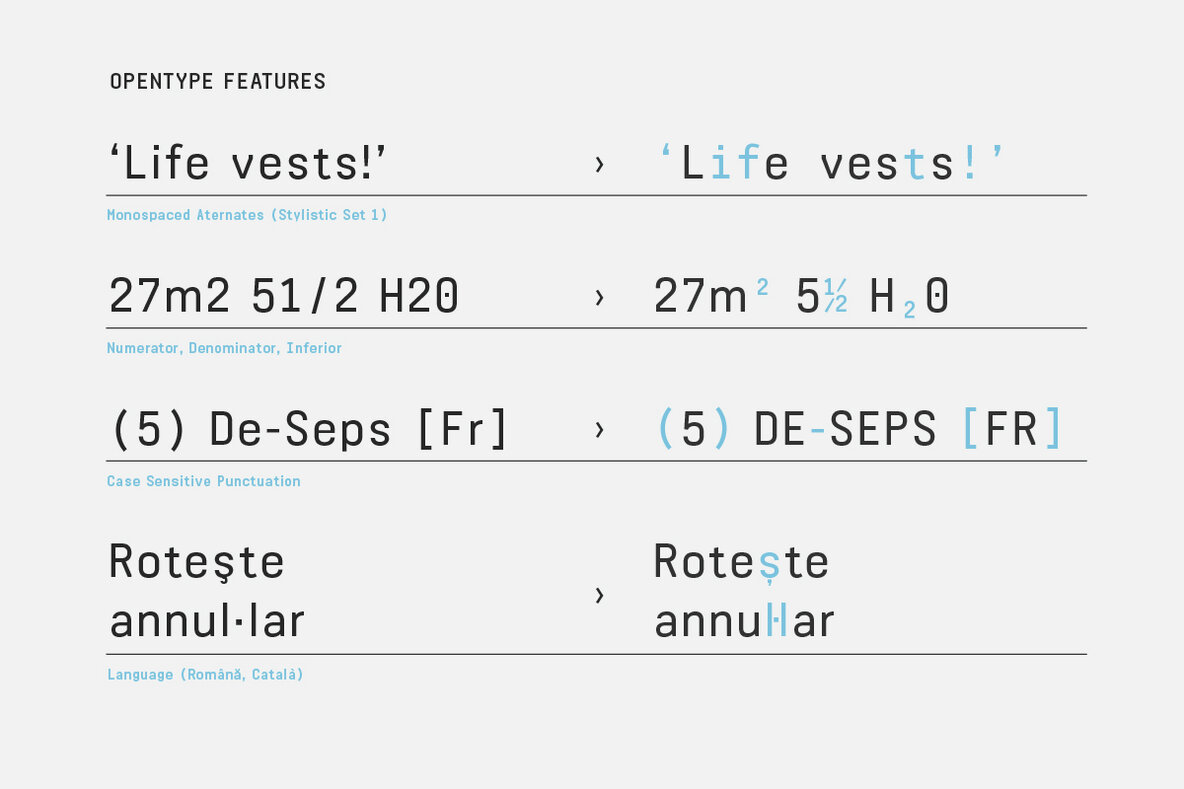
Task: Click the arrow beside 'Life vests!' sample
Action: click(599, 165)
